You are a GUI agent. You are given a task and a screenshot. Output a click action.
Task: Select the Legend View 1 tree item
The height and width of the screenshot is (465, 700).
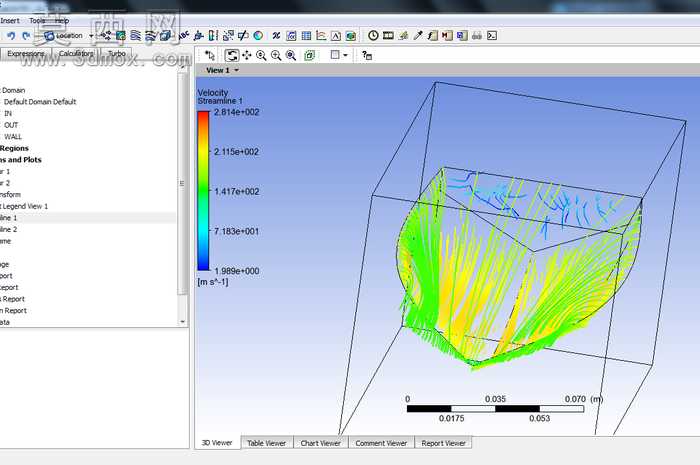(24, 206)
